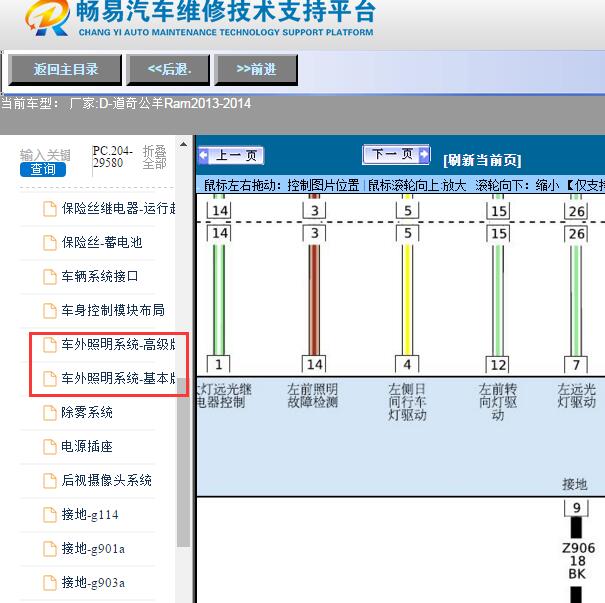Click 左远光灯驱动 label in diagram
The image size is (605, 603).
click(x=577, y=395)
